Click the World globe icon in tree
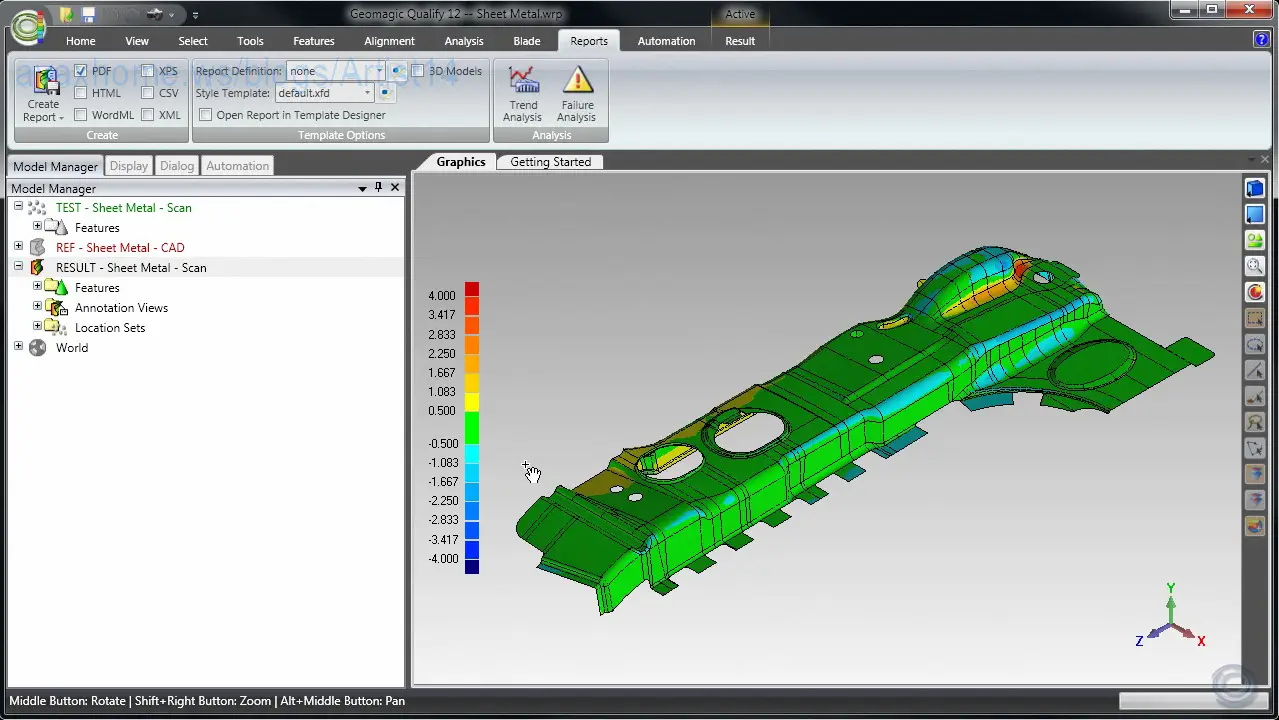The height and width of the screenshot is (720, 1279). pos(37,348)
